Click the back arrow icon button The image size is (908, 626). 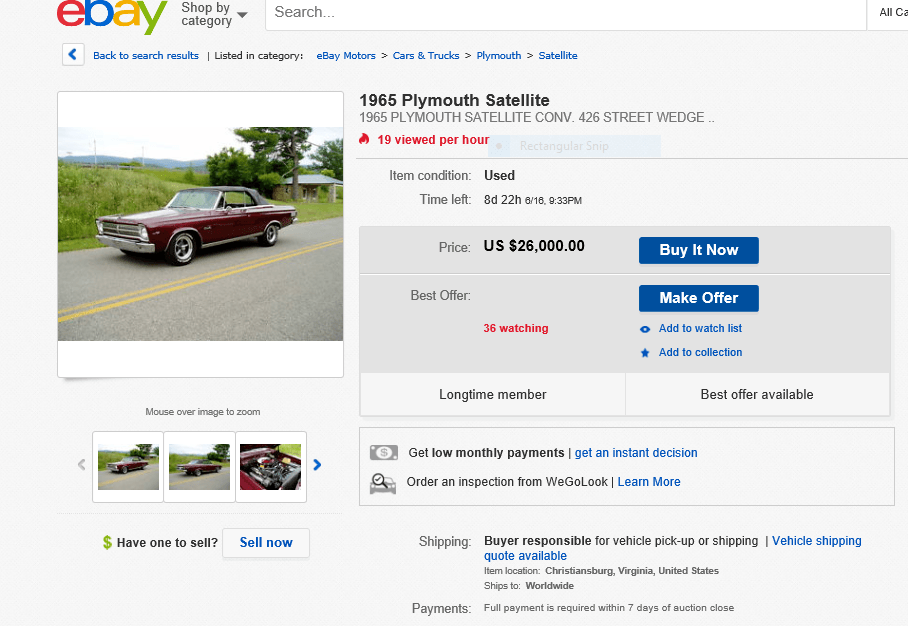tap(73, 55)
